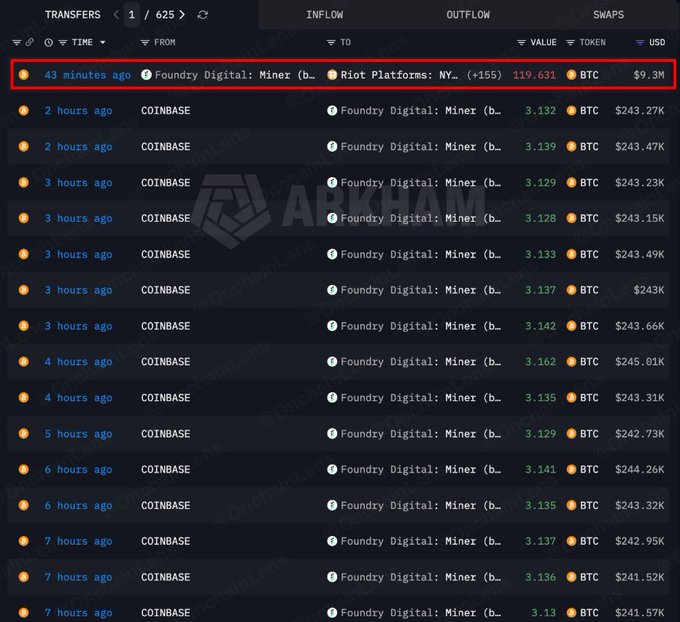Click the $243.47K USD amount
The width and height of the screenshot is (680, 622).
pyautogui.click(x=640, y=147)
